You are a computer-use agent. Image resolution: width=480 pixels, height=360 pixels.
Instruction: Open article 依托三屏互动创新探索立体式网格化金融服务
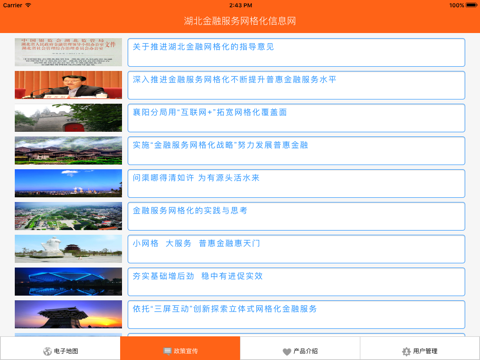(296, 314)
